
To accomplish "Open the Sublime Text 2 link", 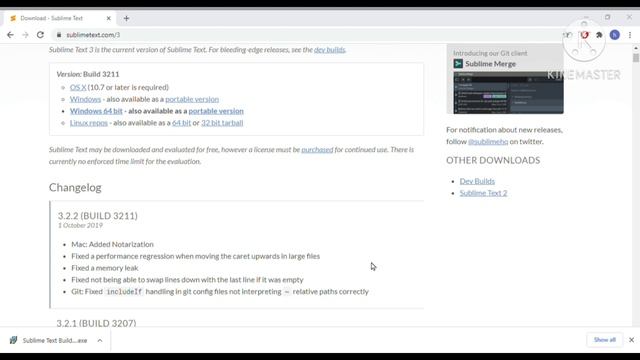I will tap(483, 193).
